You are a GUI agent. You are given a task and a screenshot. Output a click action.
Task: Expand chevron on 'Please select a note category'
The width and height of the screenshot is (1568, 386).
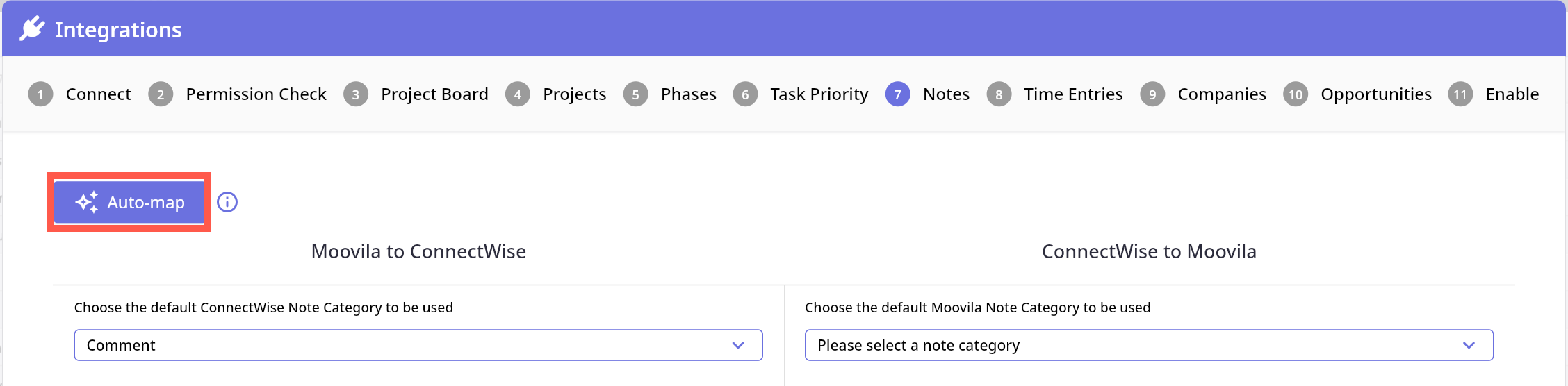coord(1469,345)
